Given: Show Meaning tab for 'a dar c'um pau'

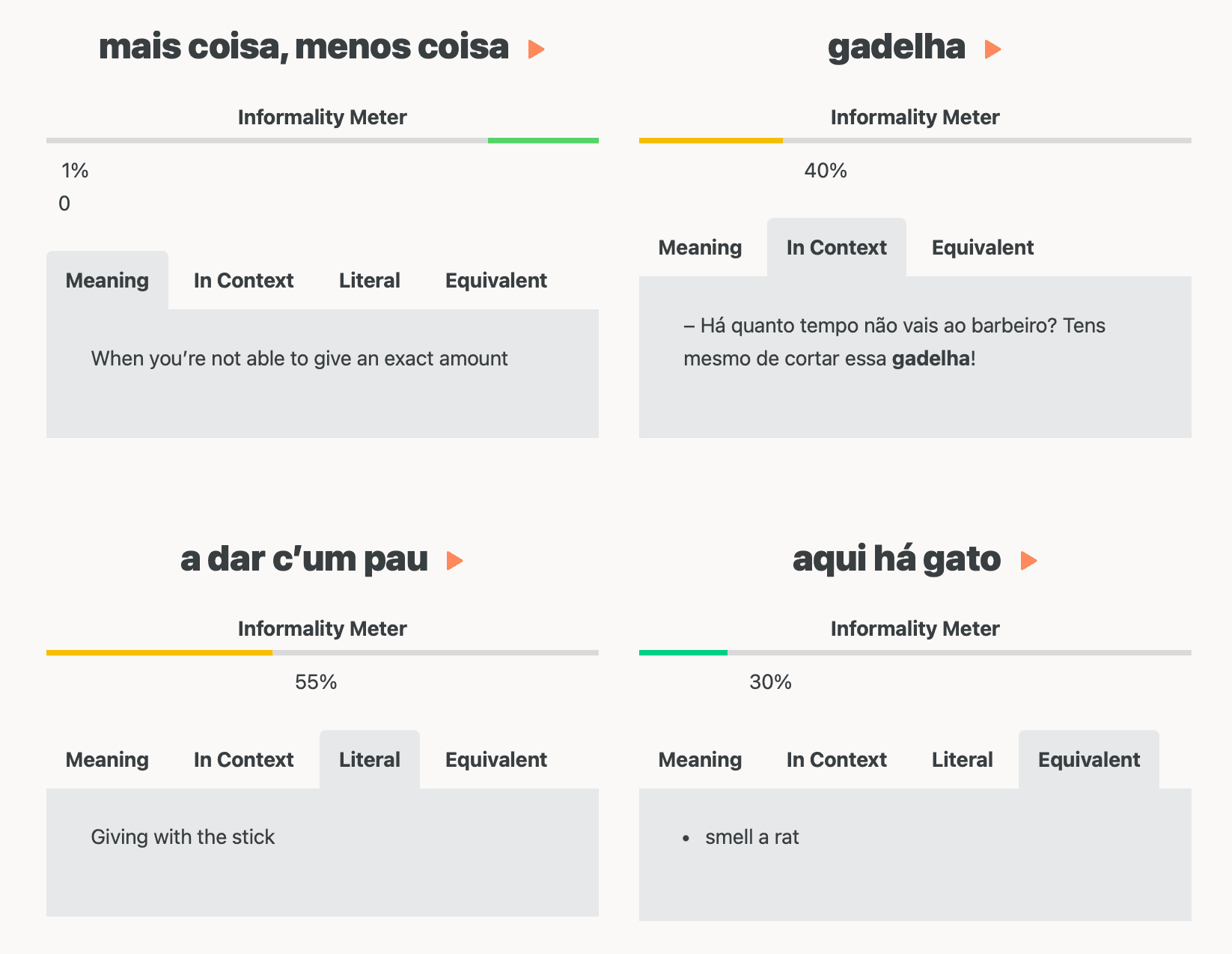Looking at the screenshot, I should coord(107,760).
